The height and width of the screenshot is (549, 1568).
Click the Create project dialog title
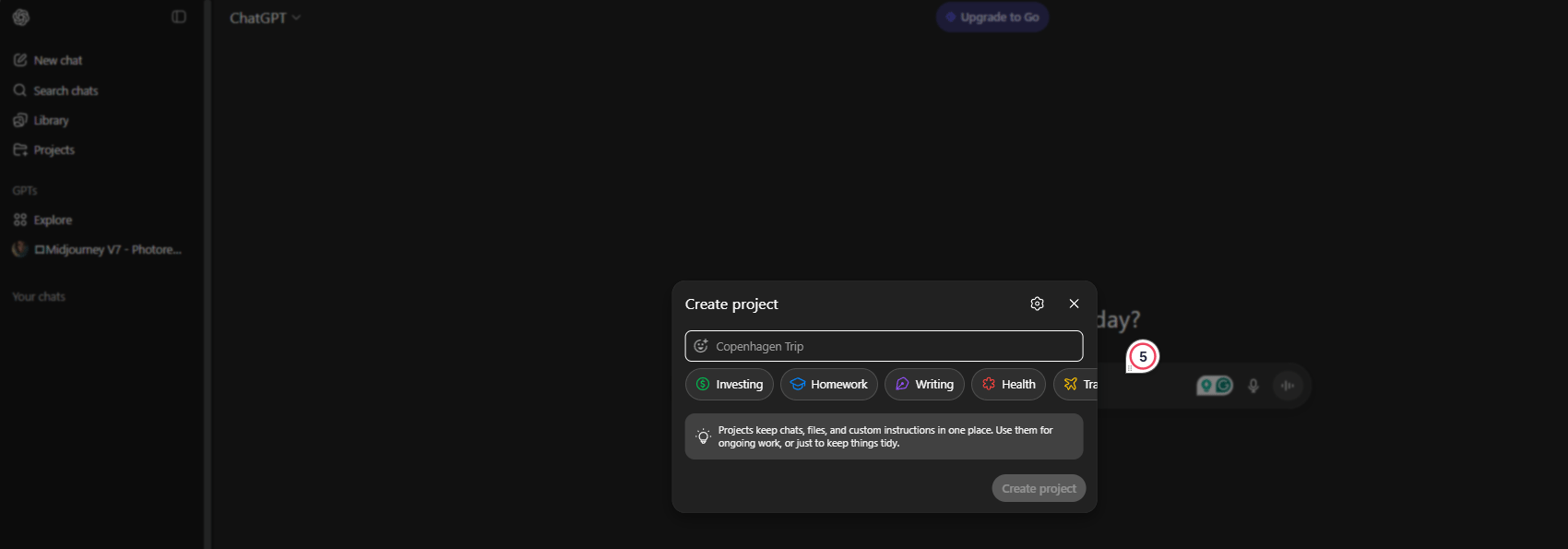[x=731, y=304]
